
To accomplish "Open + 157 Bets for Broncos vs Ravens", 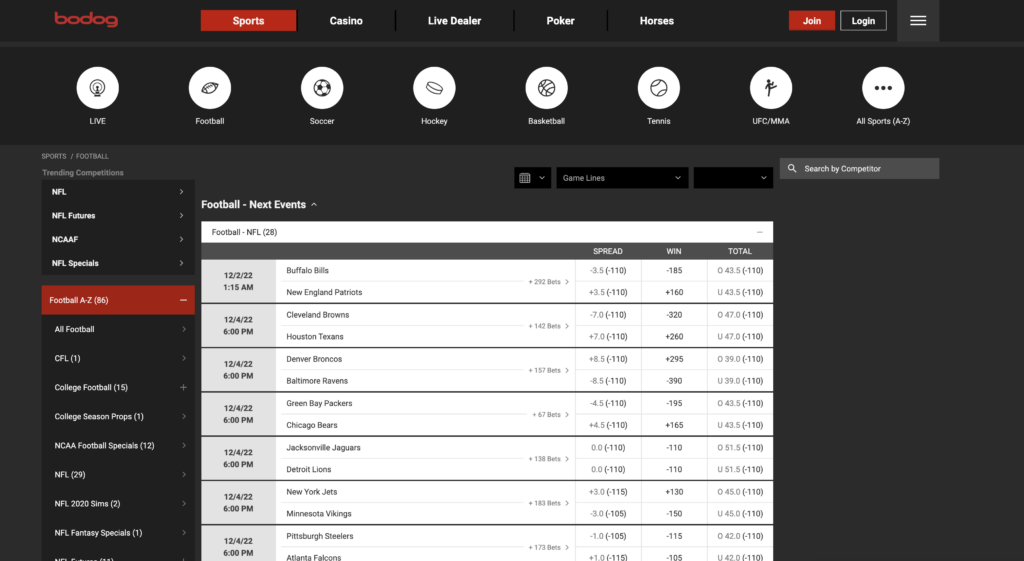I will [x=549, y=370].
